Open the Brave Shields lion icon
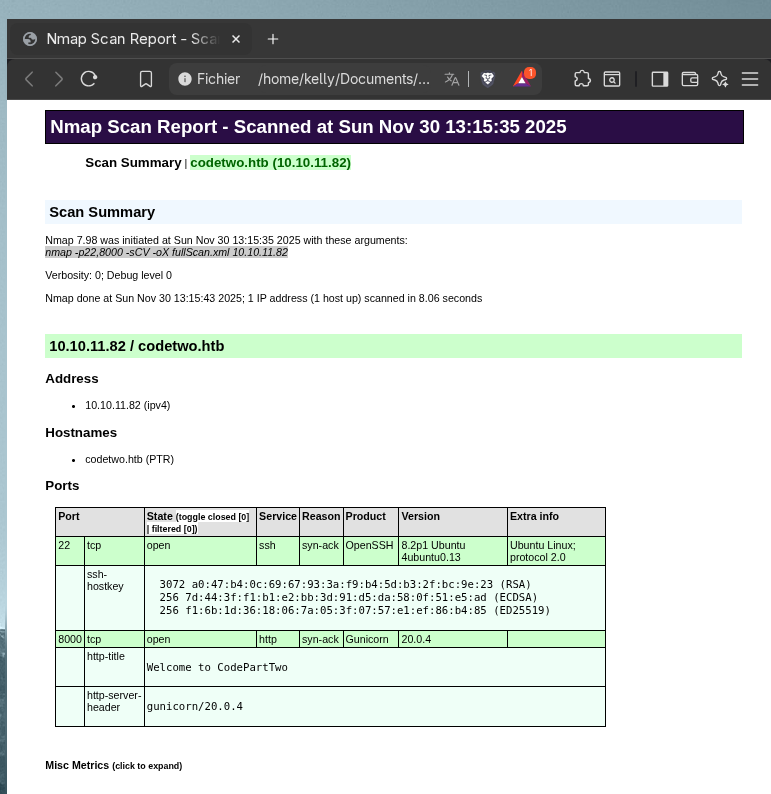 (x=488, y=79)
